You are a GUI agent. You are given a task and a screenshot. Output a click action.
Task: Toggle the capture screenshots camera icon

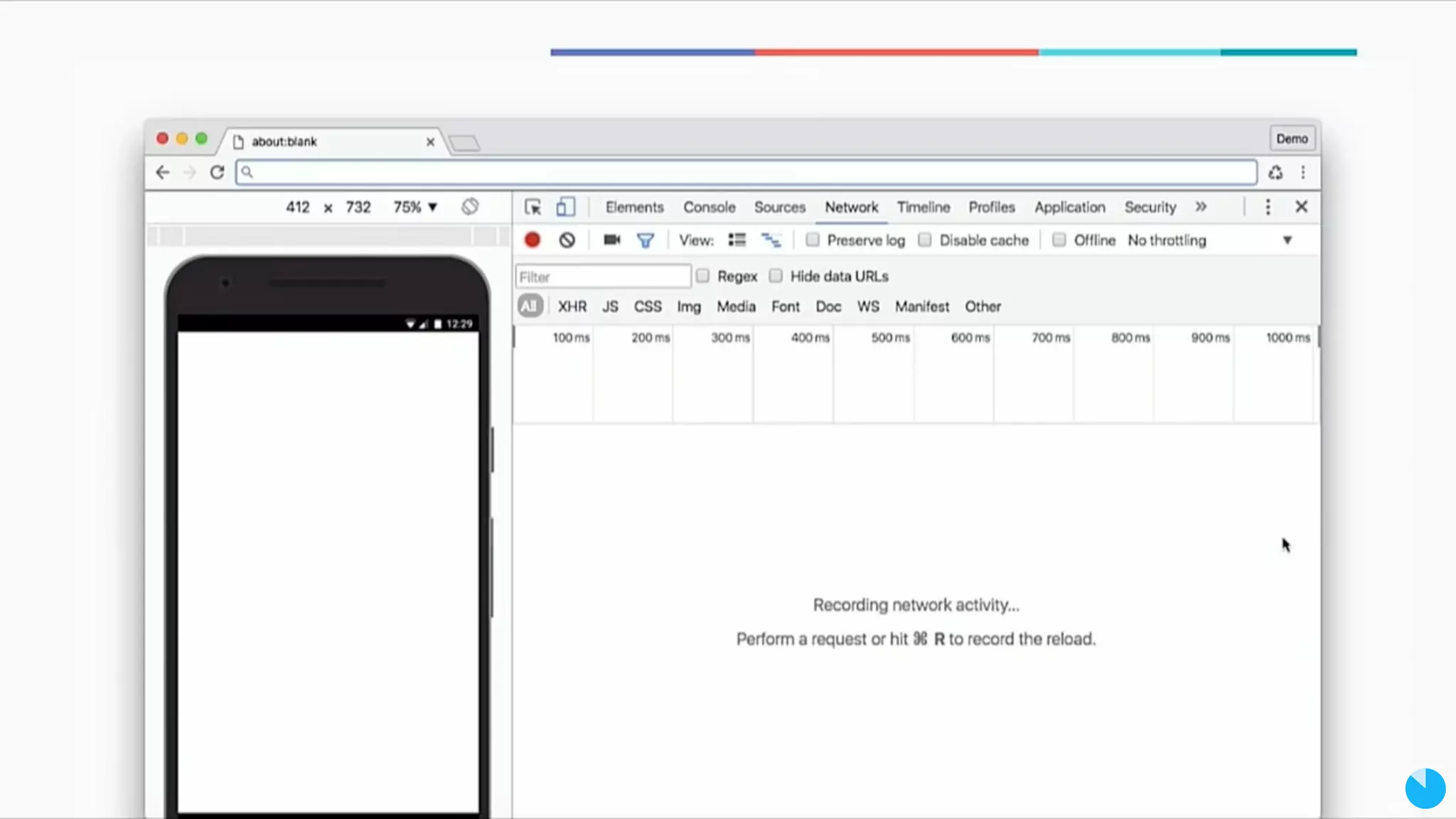click(x=611, y=240)
